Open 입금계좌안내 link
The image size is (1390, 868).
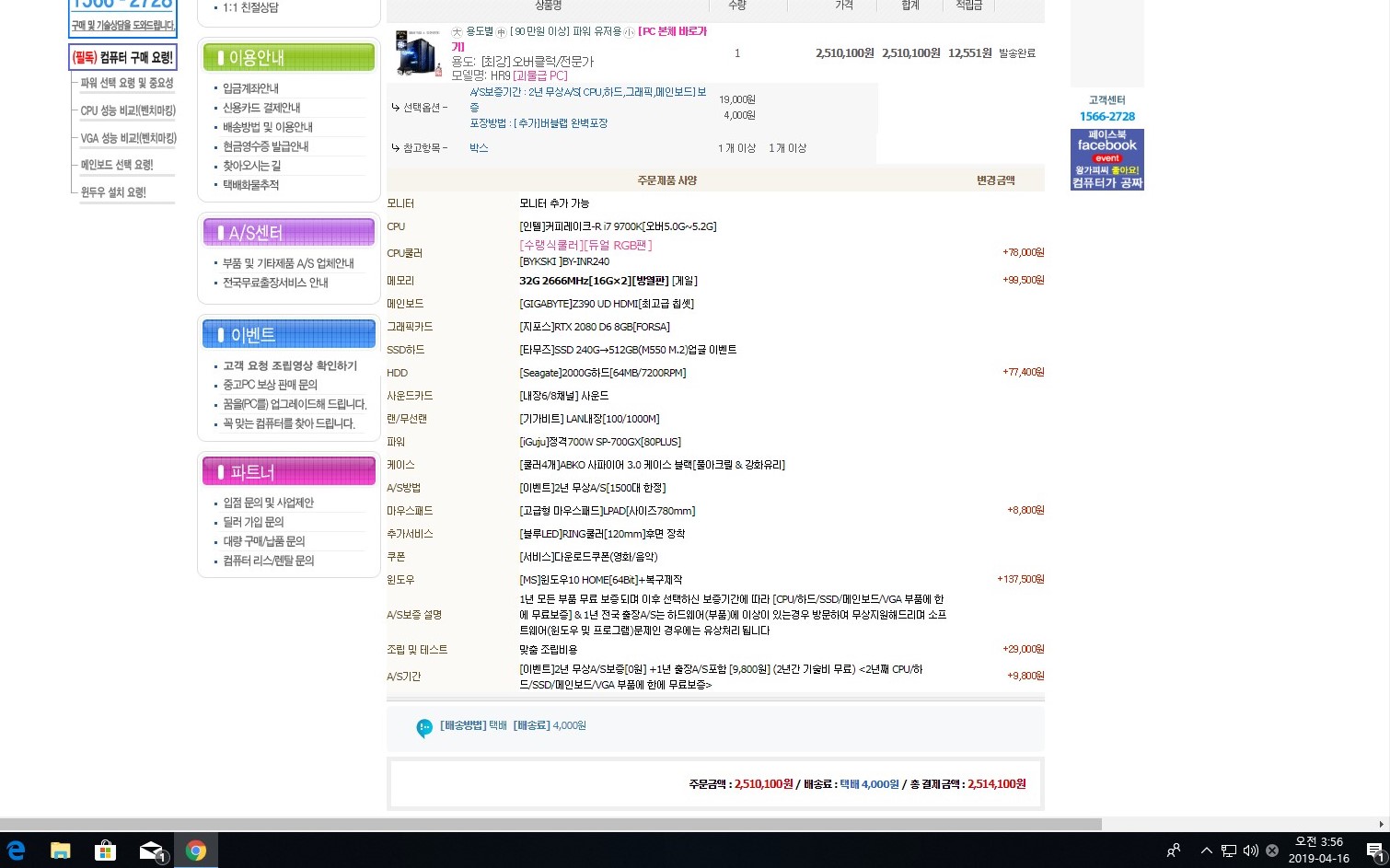(250, 88)
